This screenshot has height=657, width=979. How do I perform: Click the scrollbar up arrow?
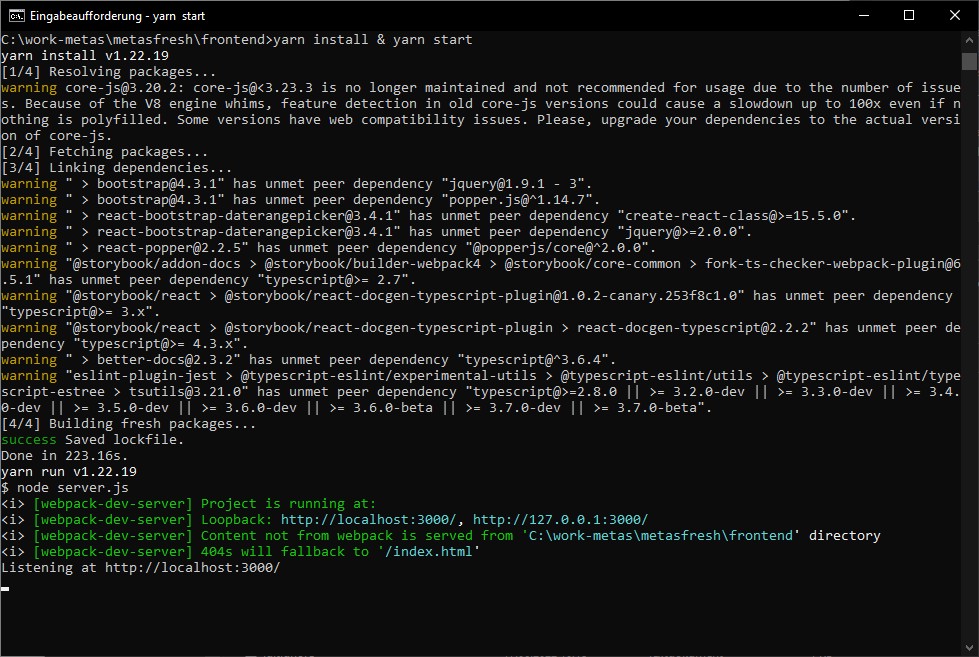[x=969, y=40]
